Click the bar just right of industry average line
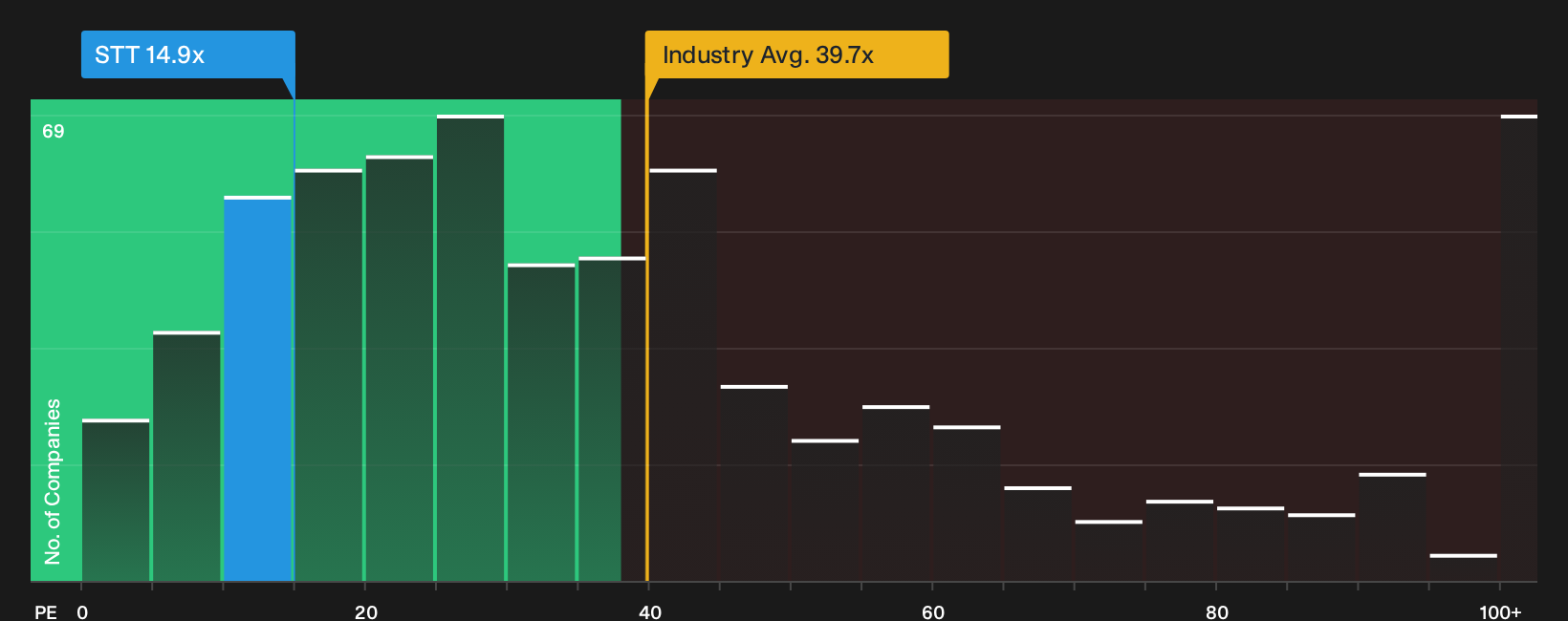This screenshot has height=621, width=1568. click(x=683, y=375)
